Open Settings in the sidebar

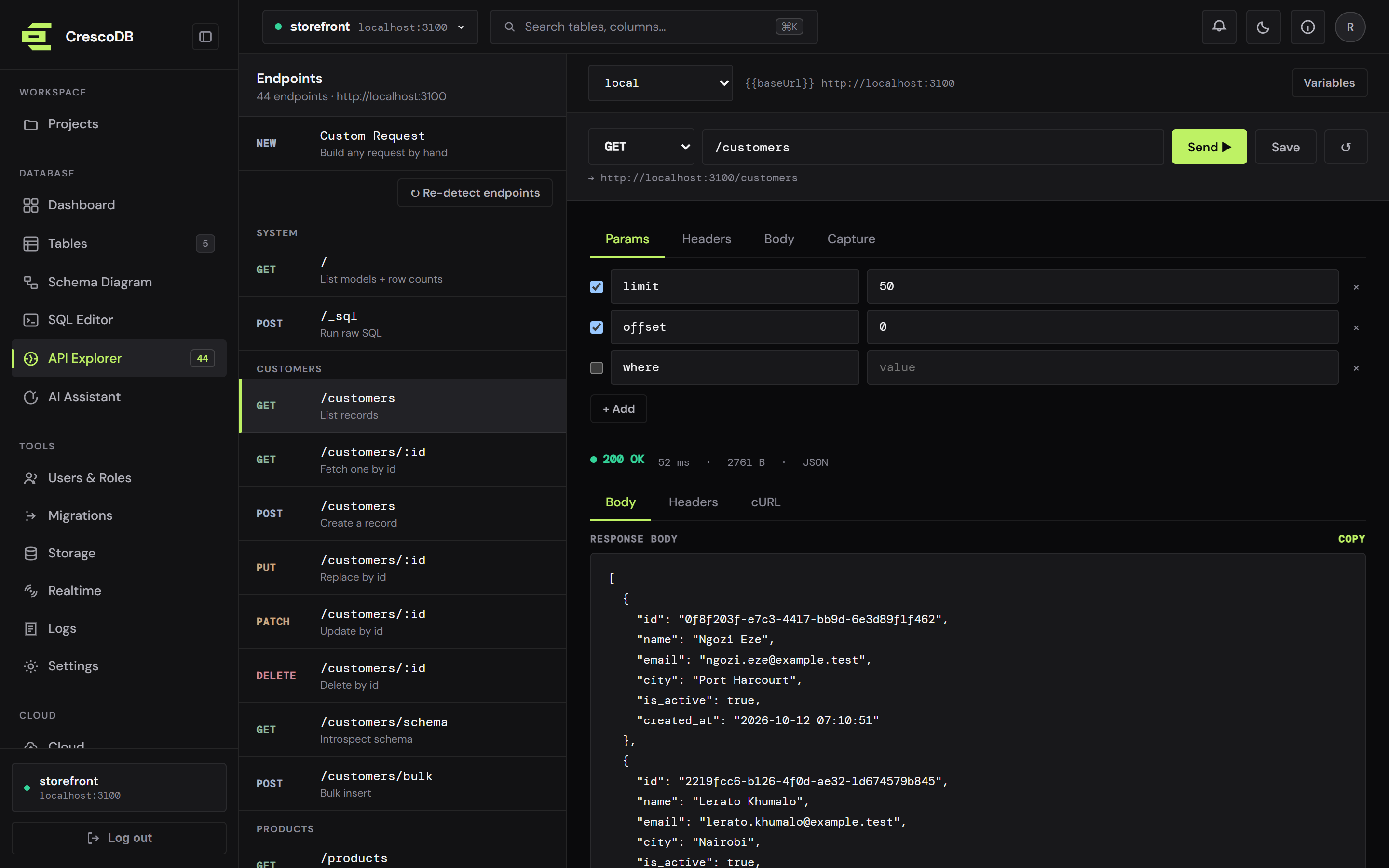[x=119, y=666]
